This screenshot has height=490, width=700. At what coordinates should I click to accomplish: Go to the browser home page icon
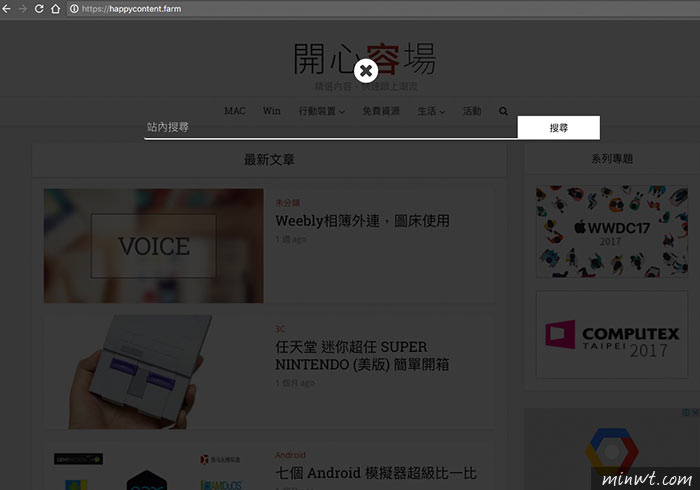point(55,9)
